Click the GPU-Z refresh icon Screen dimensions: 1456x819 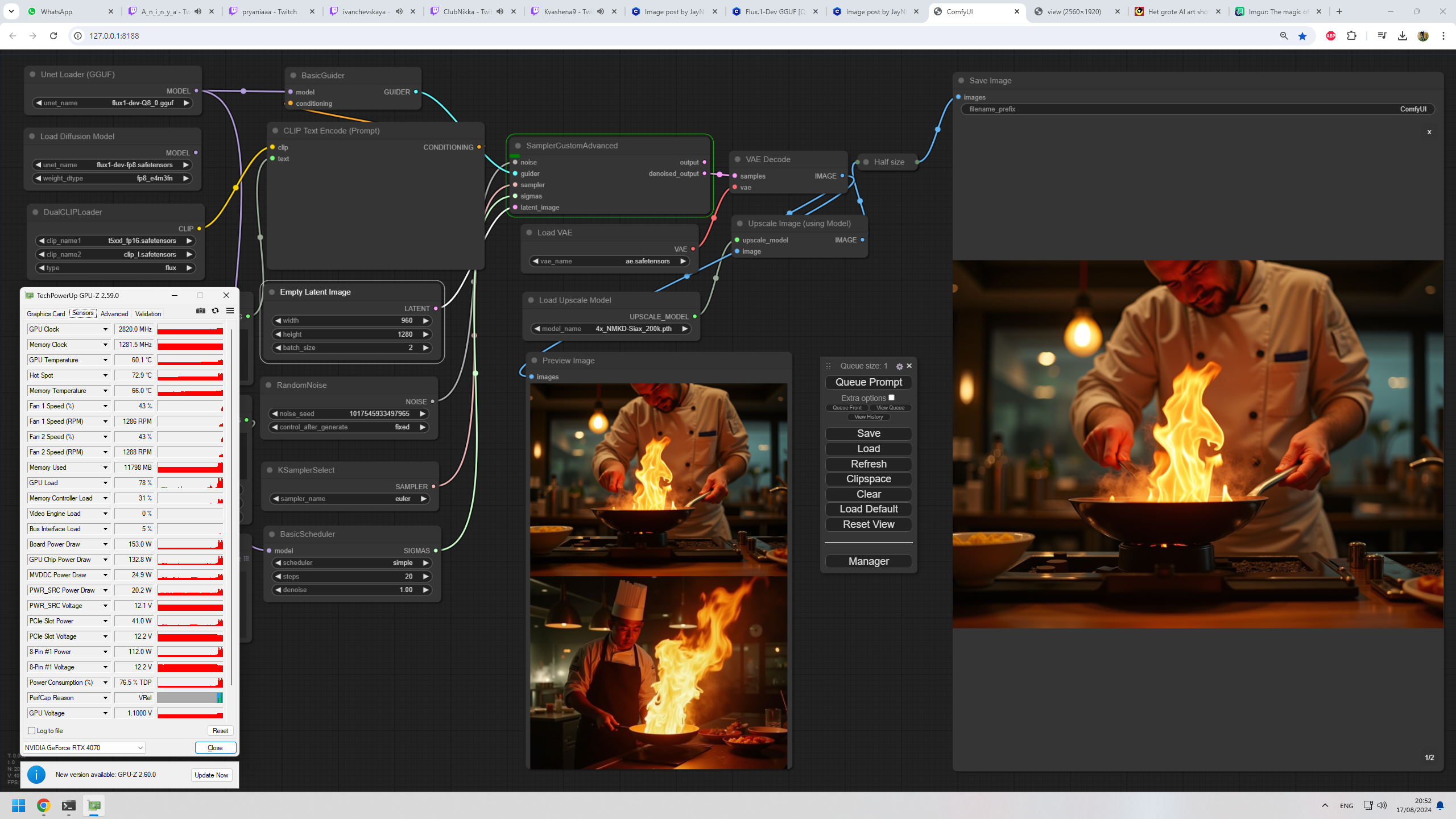[x=215, y=311]
